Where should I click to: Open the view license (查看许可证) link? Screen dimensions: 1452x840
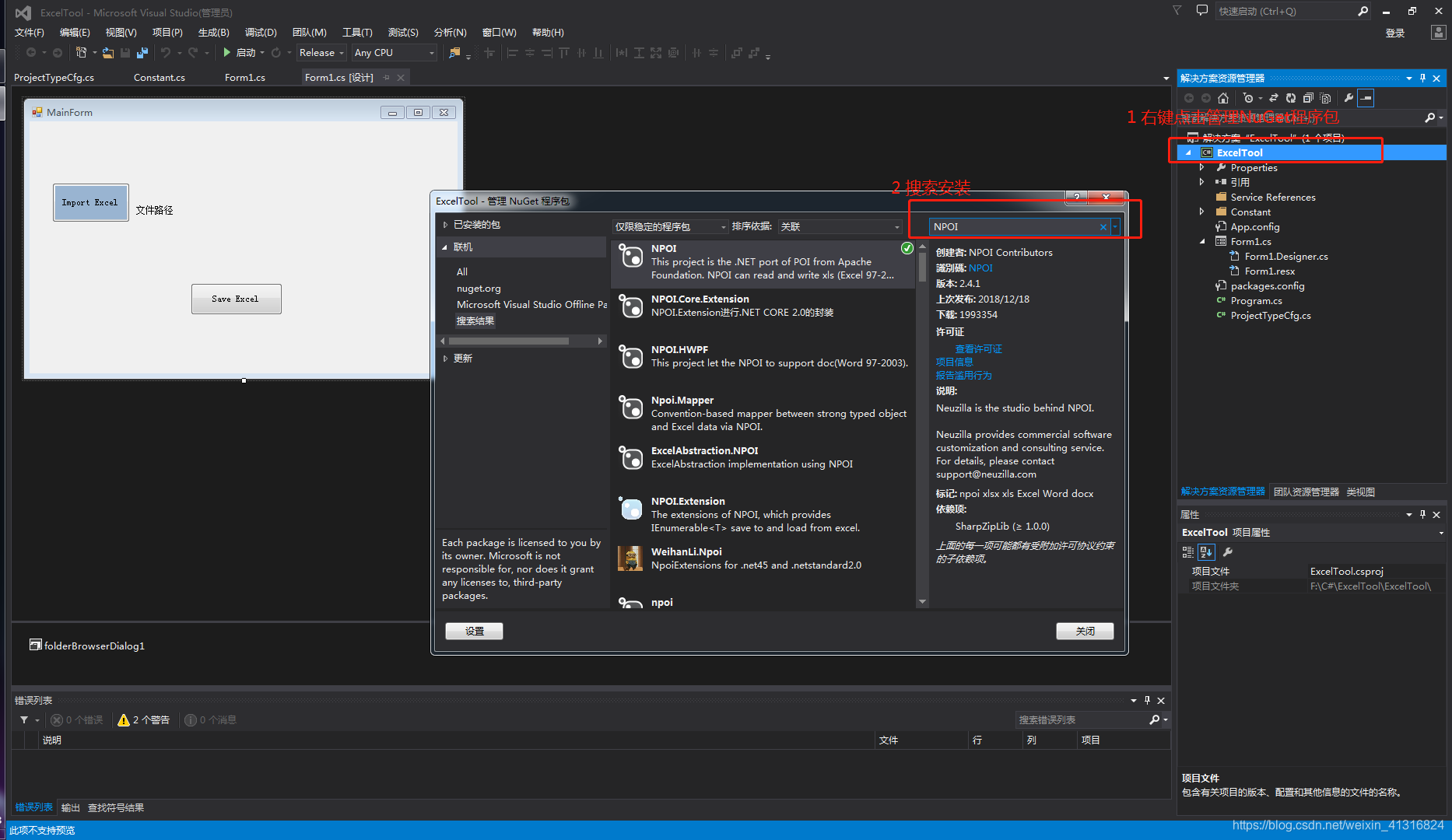(x=978, y=349)
